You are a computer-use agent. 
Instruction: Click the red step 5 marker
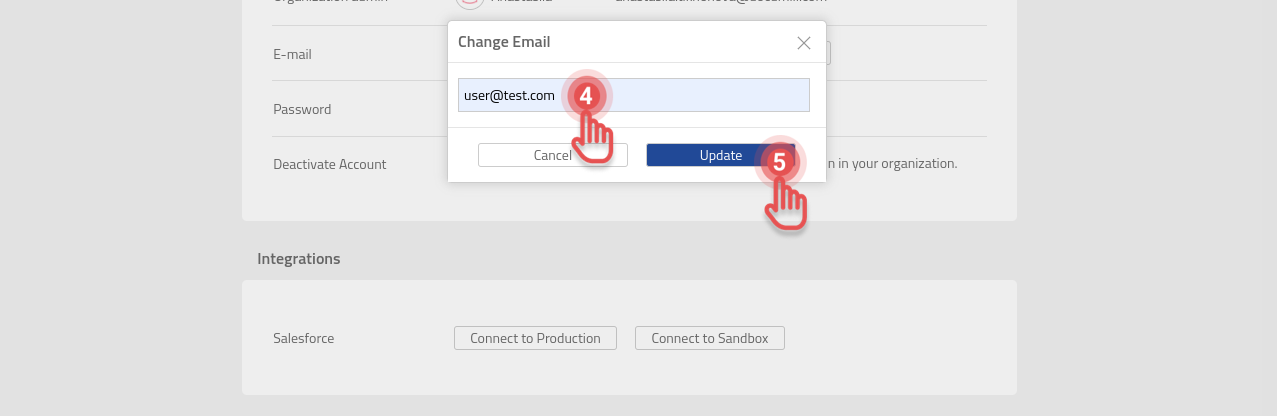click(x=779, y=161)
